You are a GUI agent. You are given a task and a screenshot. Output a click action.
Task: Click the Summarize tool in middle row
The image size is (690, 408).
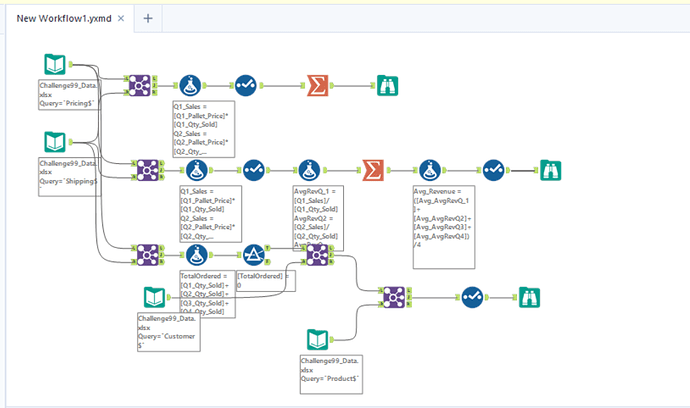point(373,168)
